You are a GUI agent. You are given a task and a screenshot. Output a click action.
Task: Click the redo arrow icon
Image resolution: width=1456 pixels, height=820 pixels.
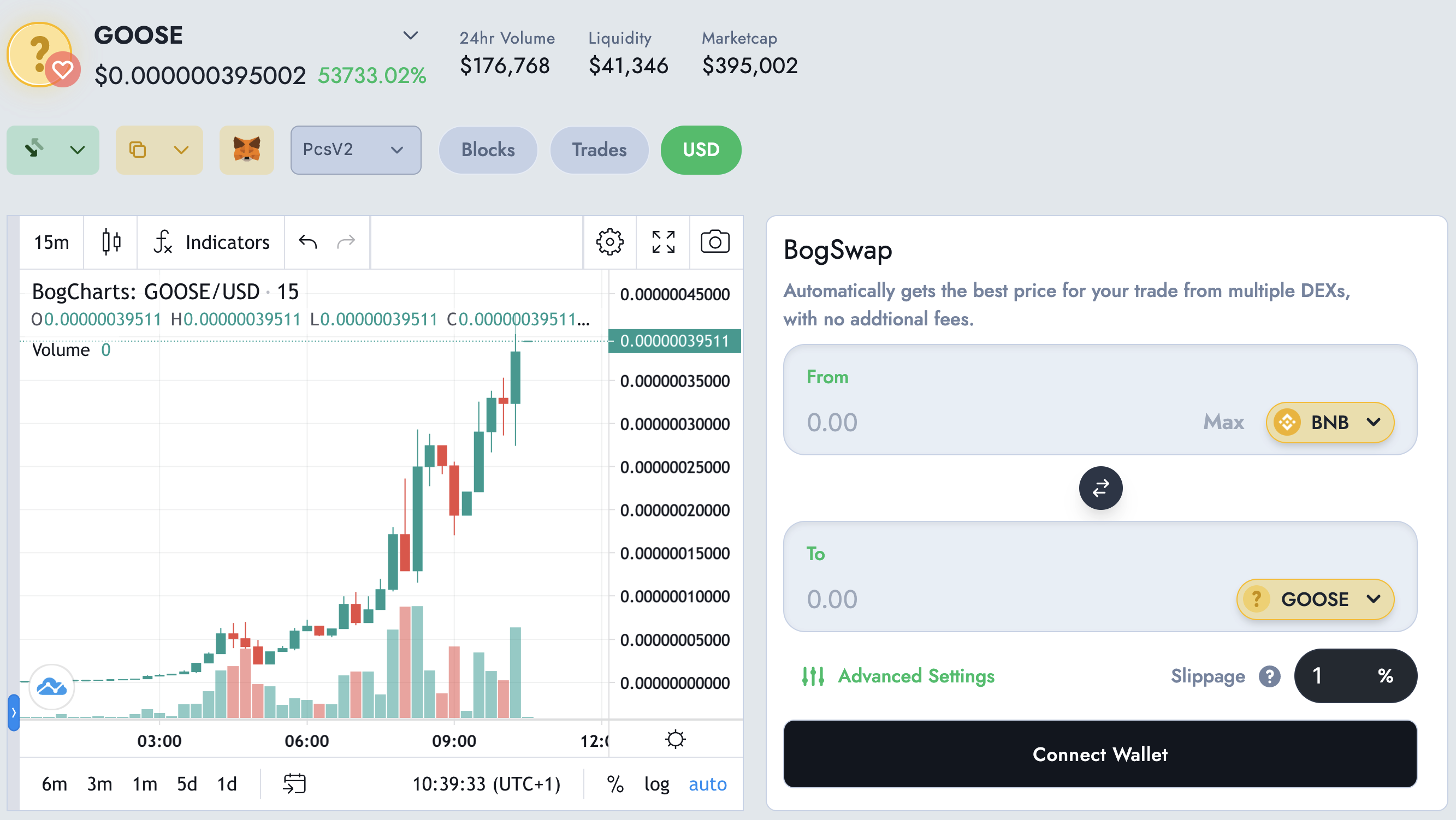pyautogui.click(x=346, y=242)
